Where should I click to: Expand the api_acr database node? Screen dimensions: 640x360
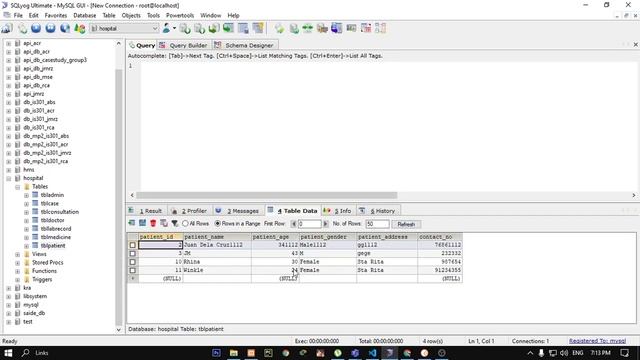9,43
